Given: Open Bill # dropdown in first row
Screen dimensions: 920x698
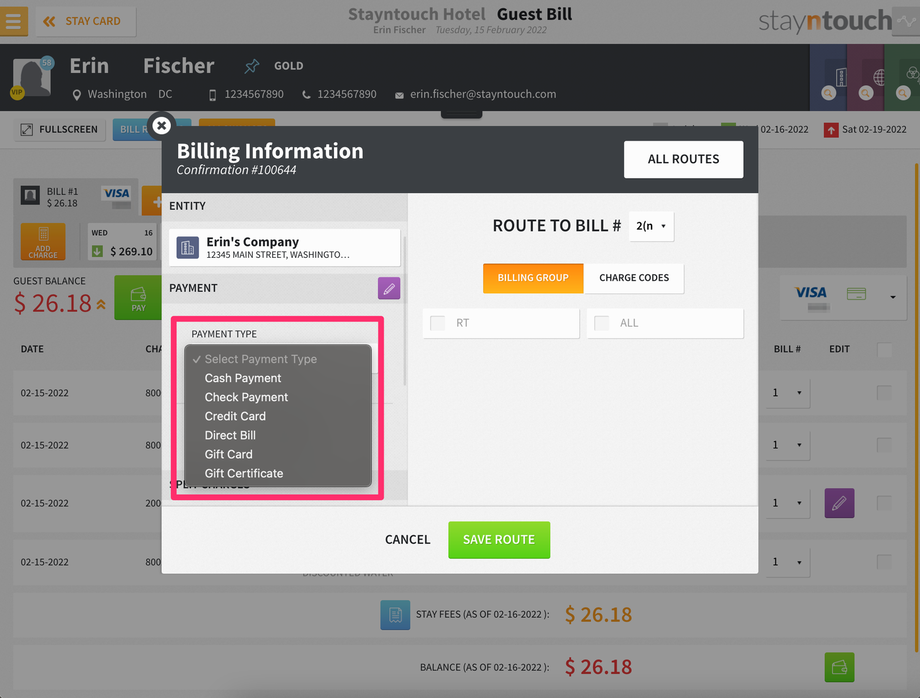Looking at the screenshot, I should click(787, 392).
